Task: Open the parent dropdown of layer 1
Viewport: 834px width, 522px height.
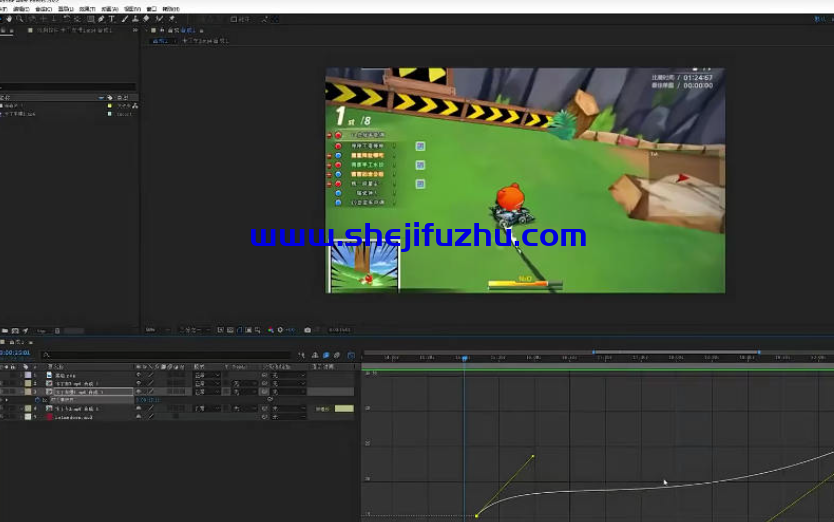Action: point(288,376)
